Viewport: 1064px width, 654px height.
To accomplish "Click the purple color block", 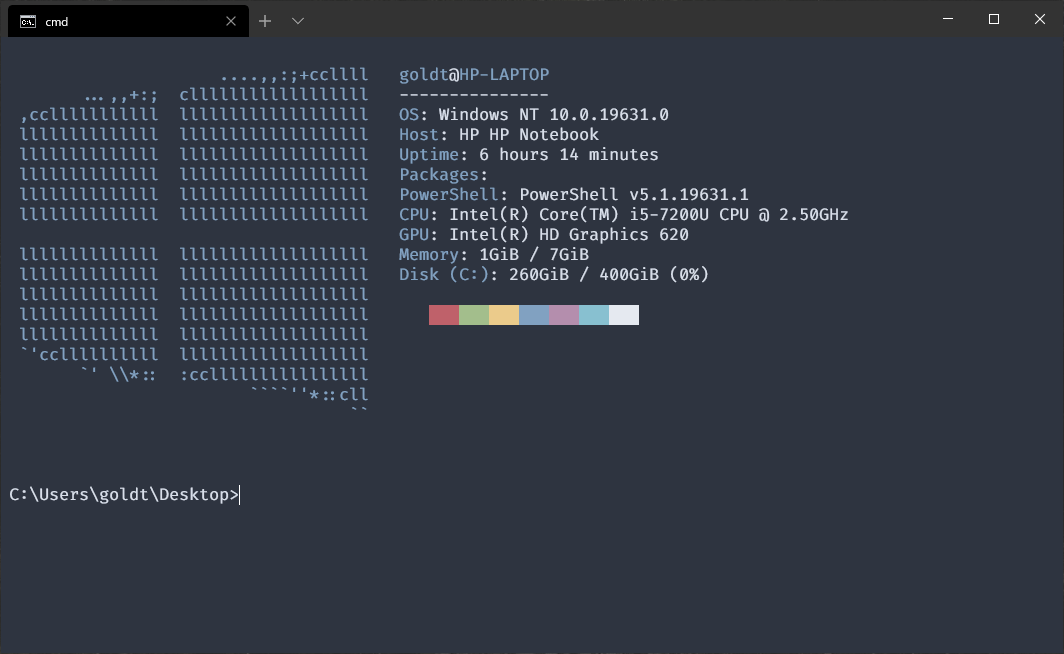I will [564, 315].
